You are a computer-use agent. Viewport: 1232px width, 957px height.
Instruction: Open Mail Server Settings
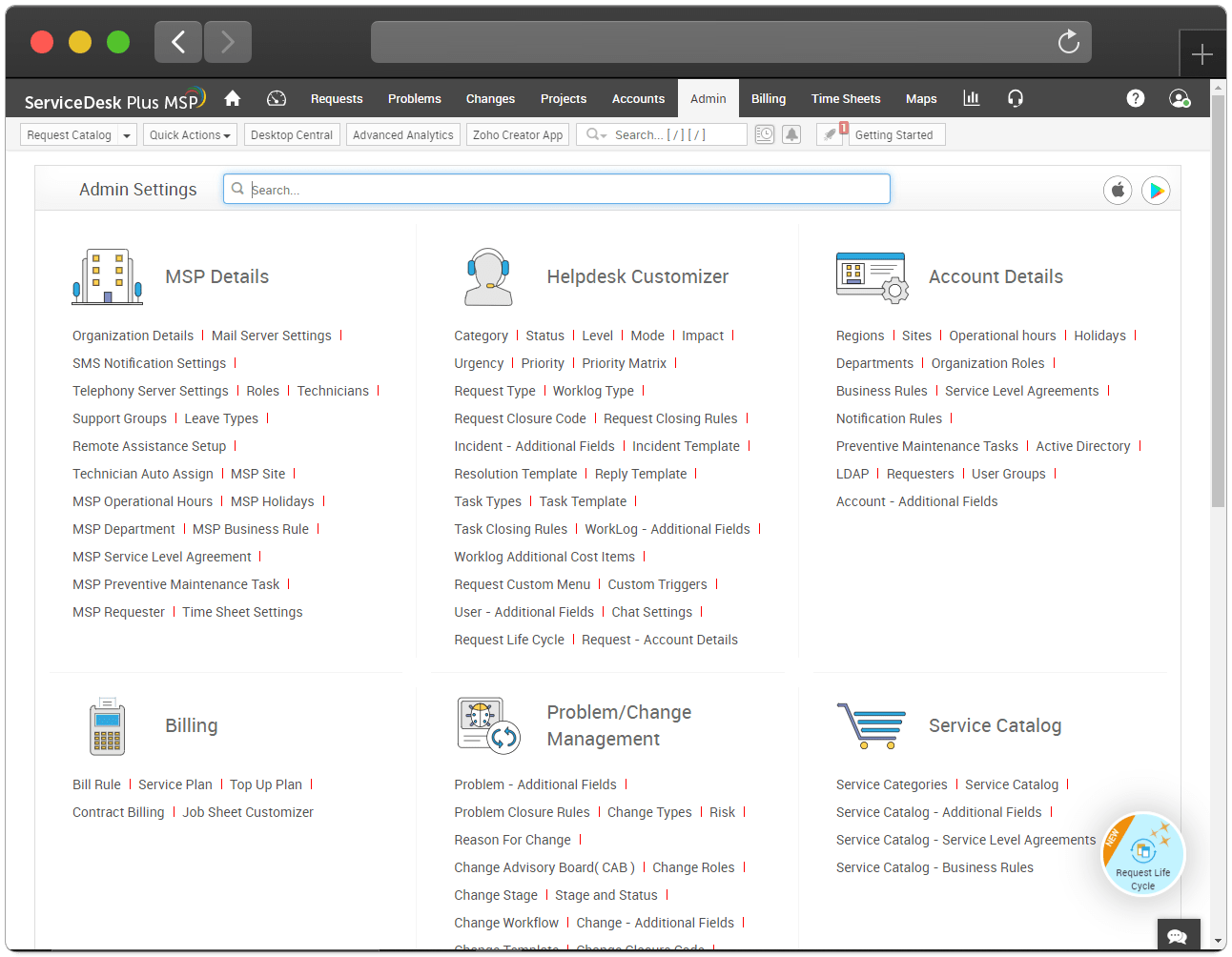(272, 336)
